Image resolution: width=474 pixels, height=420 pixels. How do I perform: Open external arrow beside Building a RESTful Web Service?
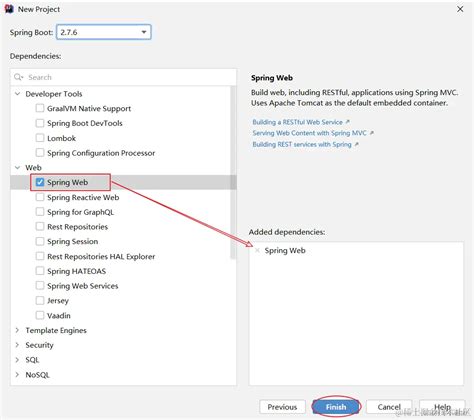(x=347, y=122)
